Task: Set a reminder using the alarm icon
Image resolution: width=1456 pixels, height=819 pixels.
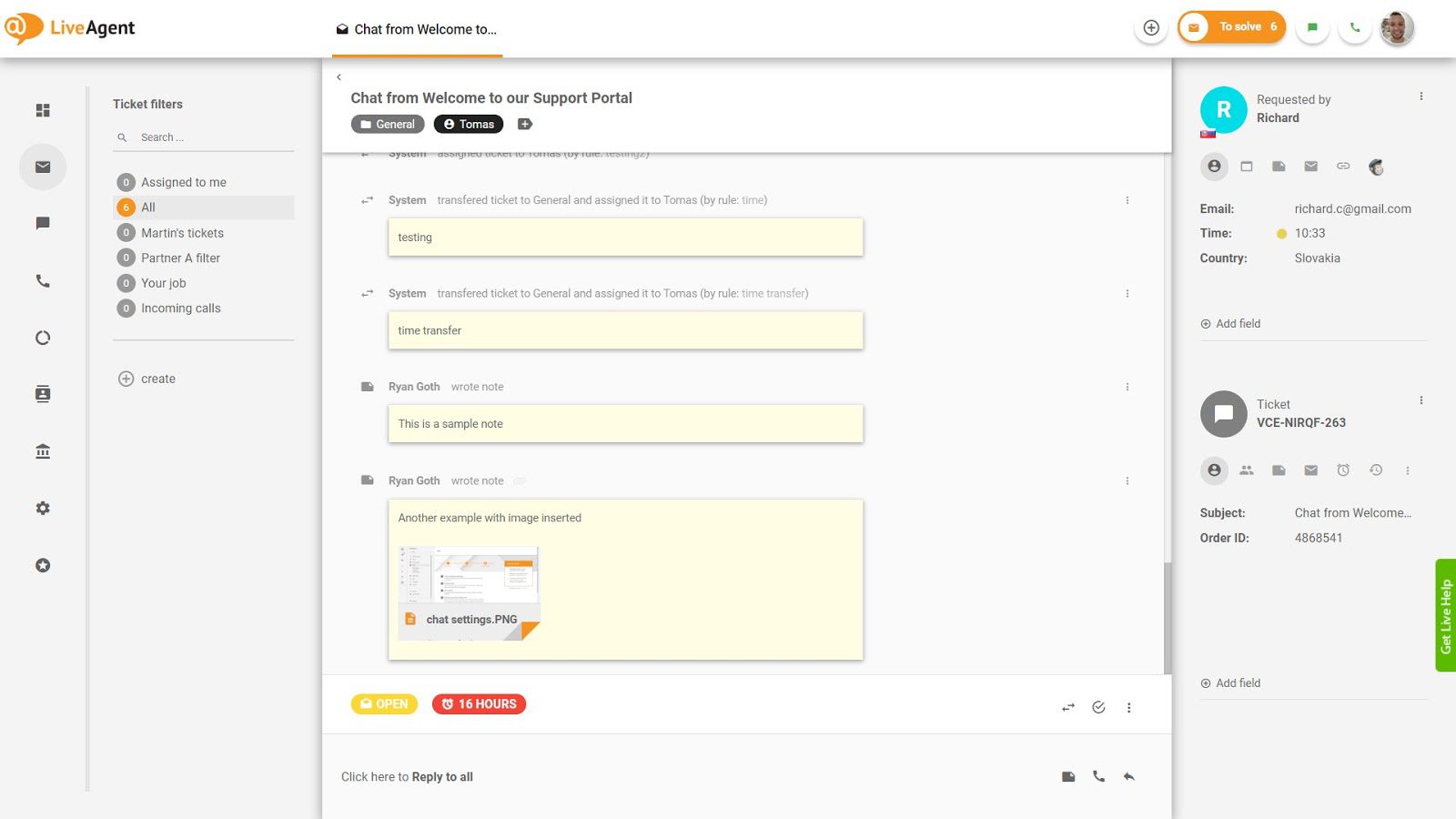Action: pyautogui.click(x=1342, y=470)
